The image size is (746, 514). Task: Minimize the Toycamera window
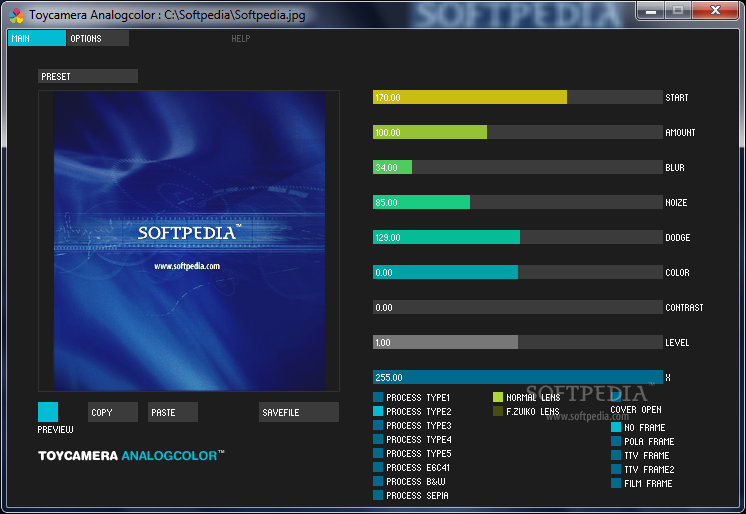pyautogui.click(x=651, y=10)
